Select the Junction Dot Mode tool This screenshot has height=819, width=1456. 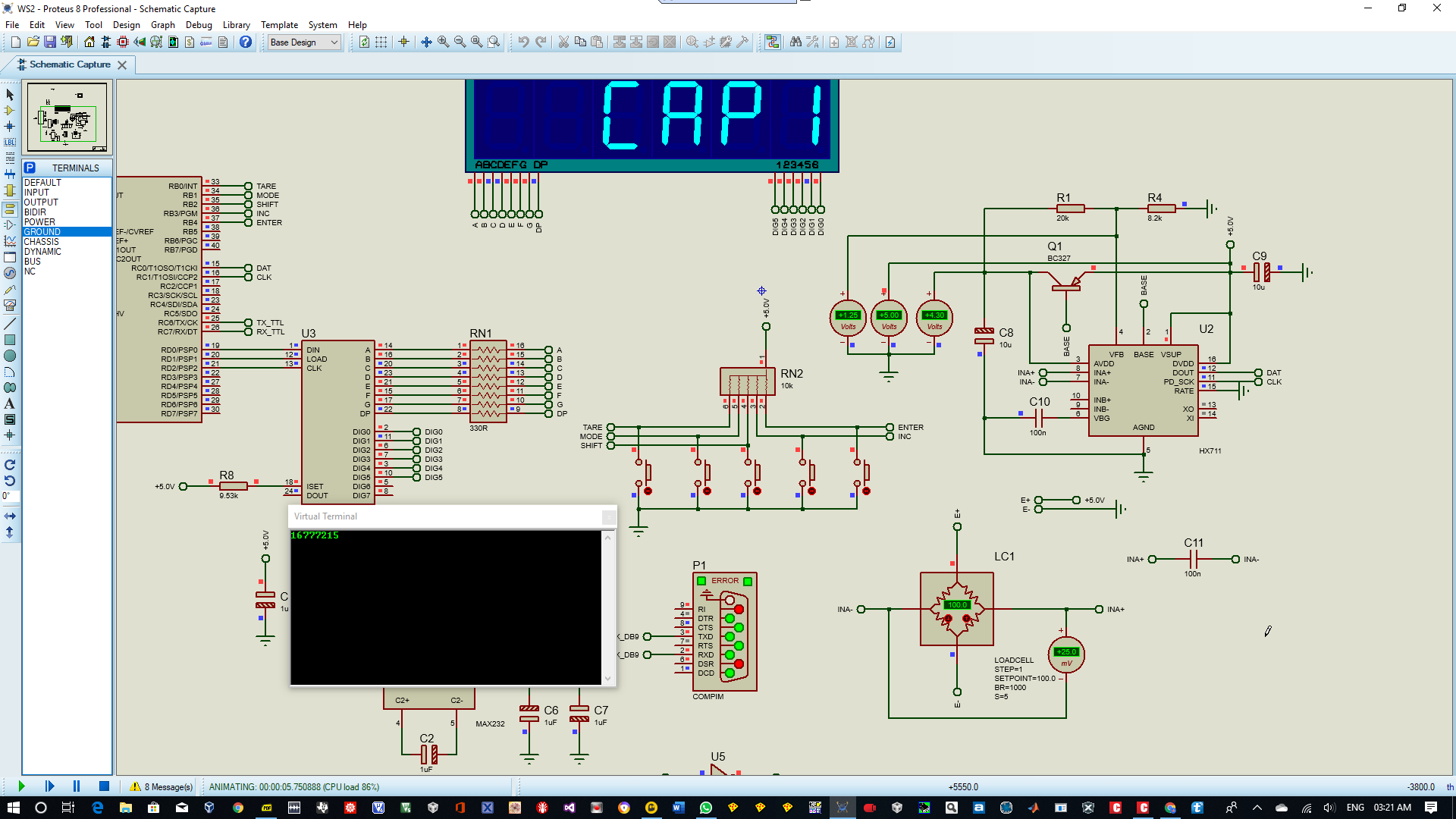[10, 127]
